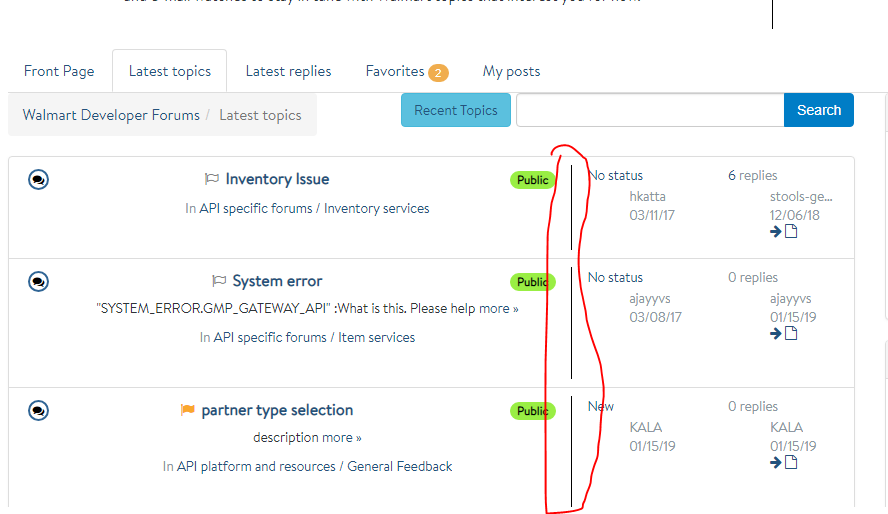Click '0 replies' in System error row
888x514 pixels.
(753, 277)
